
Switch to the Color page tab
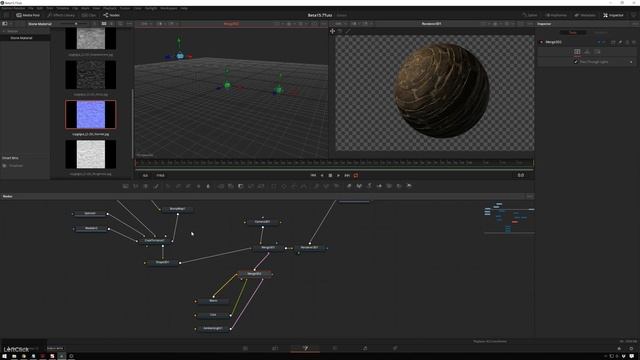[x=335, y=348]
